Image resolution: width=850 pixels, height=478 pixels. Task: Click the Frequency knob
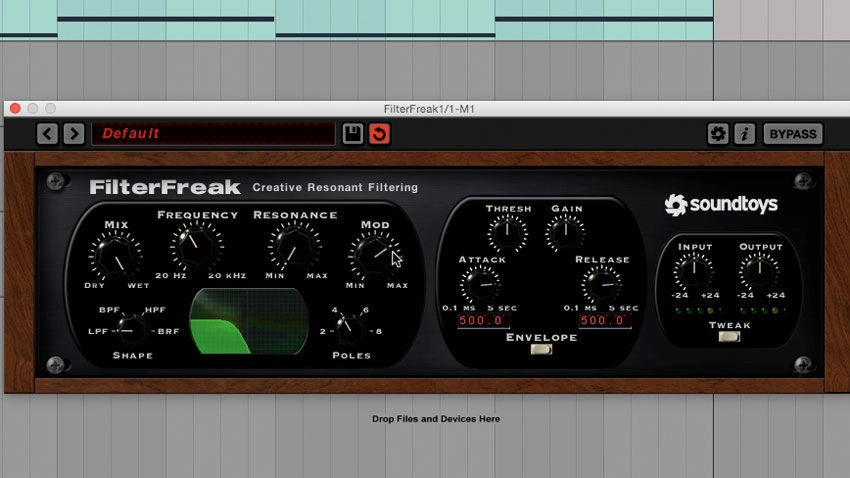pos(196,247)
